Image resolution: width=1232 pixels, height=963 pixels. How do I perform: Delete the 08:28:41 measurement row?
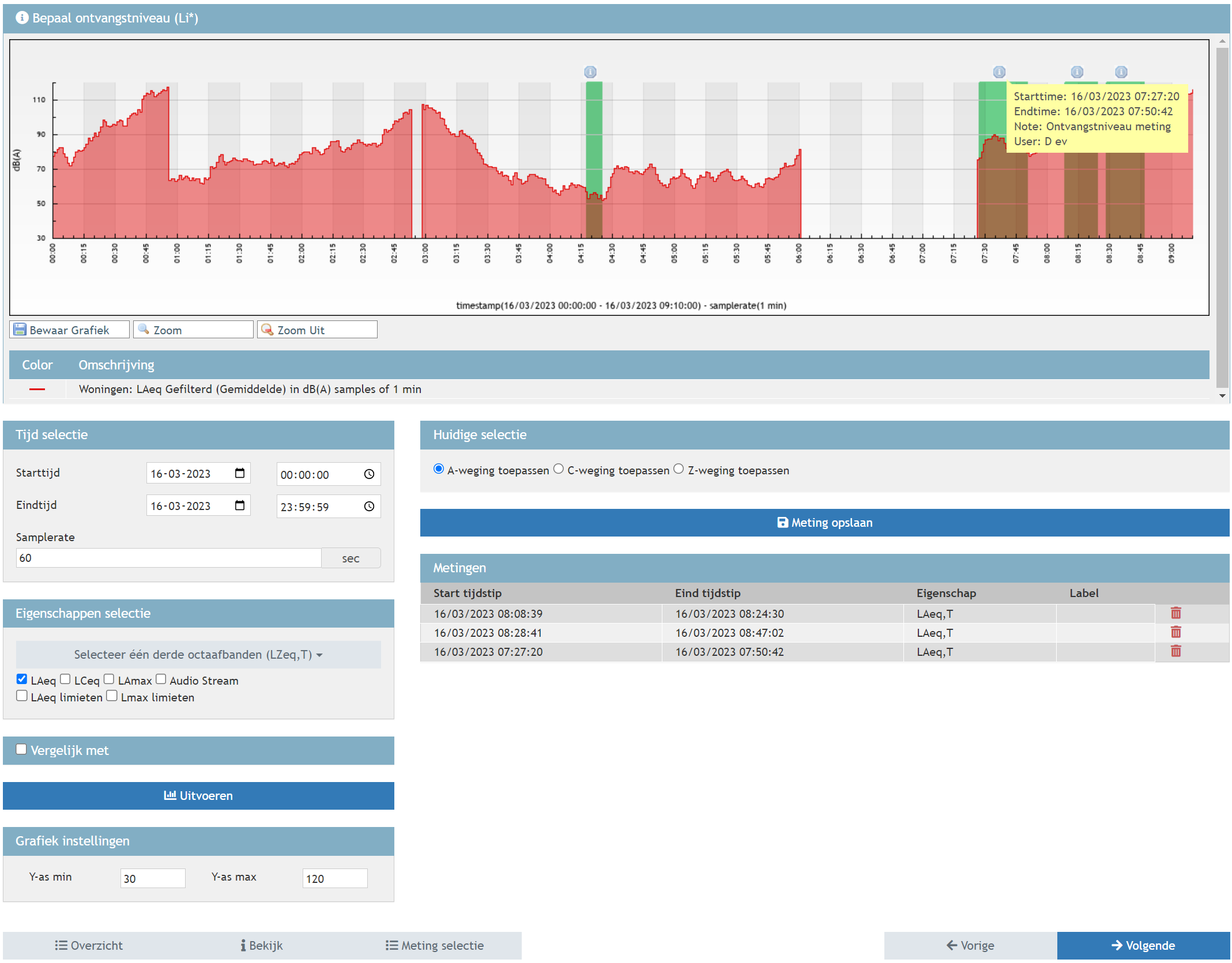(x=1176, y=632)
